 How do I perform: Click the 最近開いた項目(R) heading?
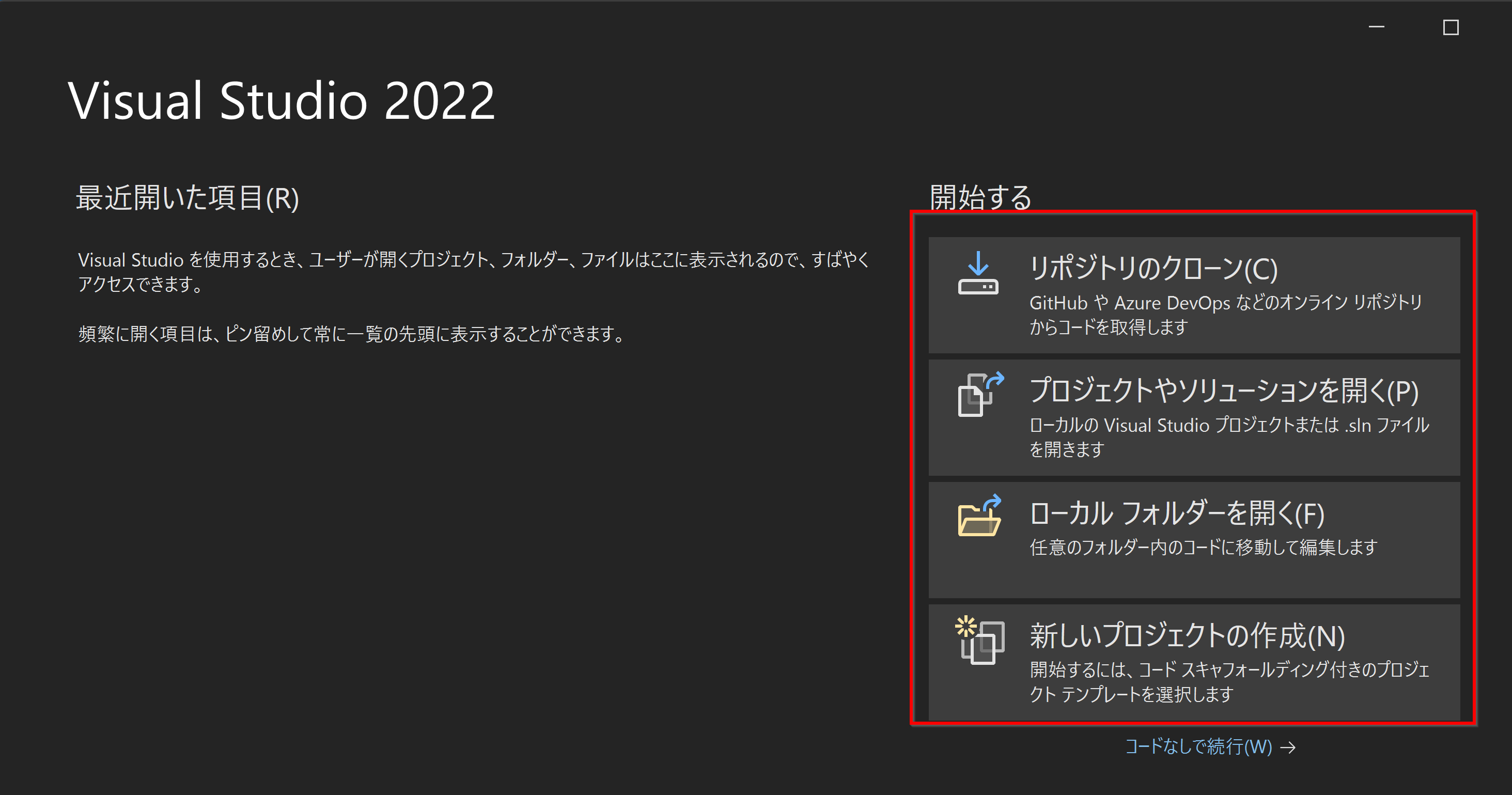point(187,198)
